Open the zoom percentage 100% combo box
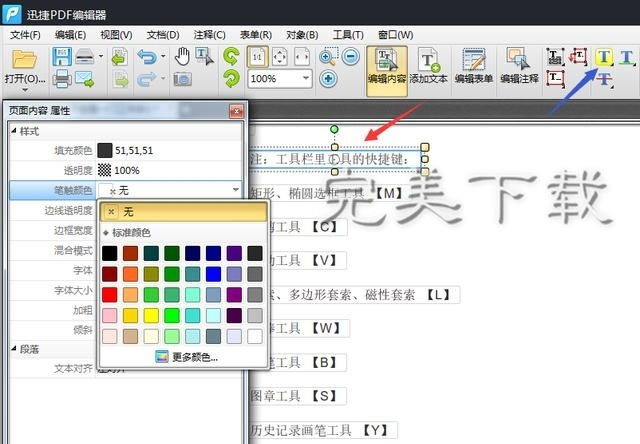This screenshot has width=640, height=444. 280,78
